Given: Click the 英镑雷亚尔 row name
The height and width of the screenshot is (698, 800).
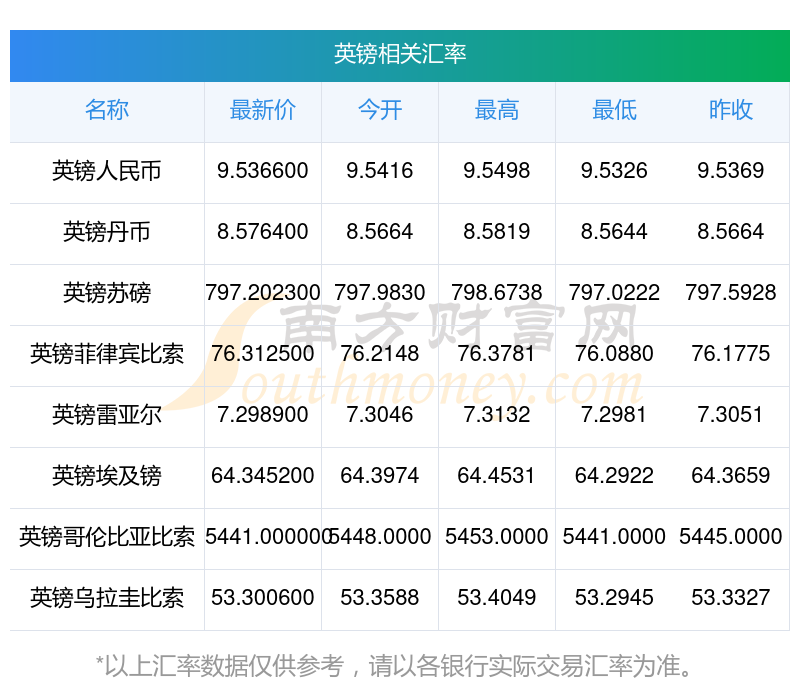Looking at the screenshot, I should [107, 415].
